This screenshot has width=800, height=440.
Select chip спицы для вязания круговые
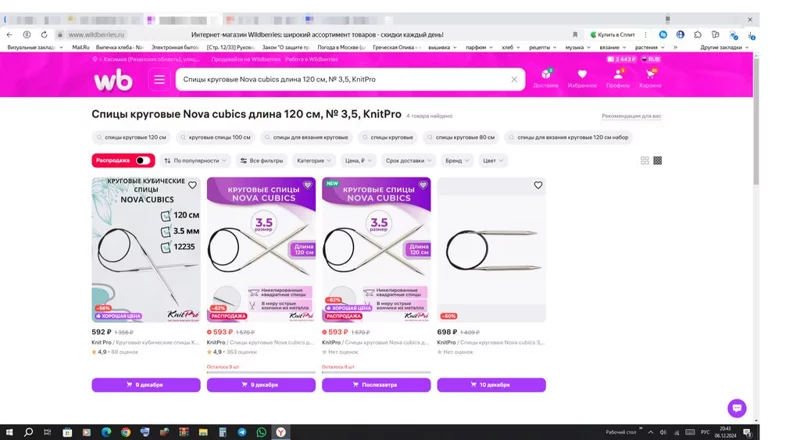(307, 137)
